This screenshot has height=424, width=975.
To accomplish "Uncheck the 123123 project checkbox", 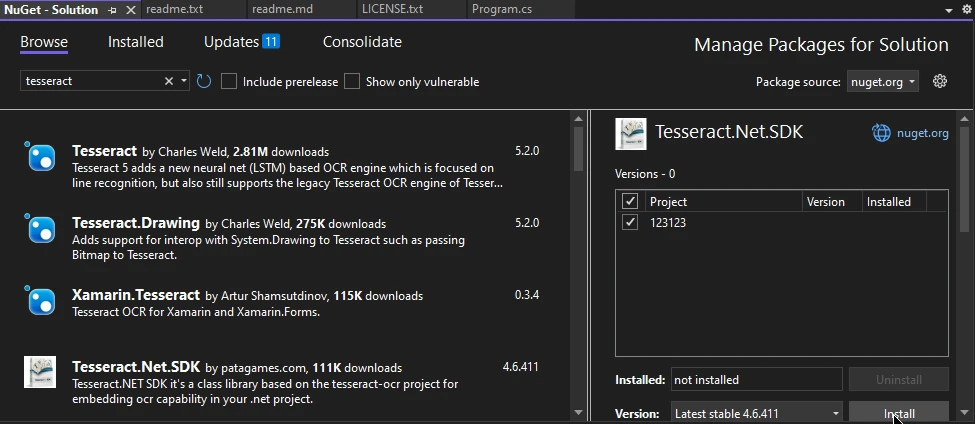I will pyautogui.click(x=630, y=222).
